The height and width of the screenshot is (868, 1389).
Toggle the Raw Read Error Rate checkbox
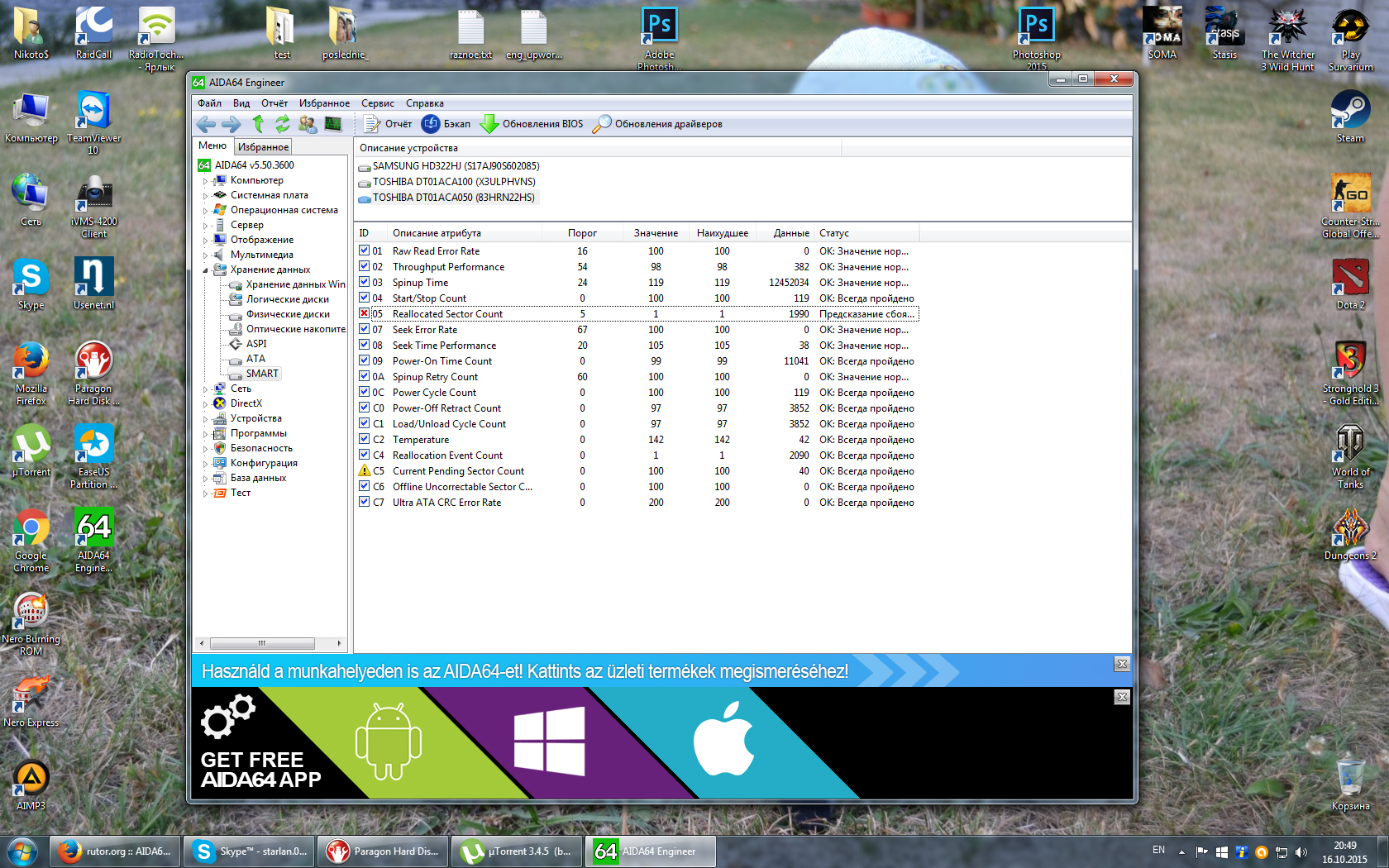pyautogui.click(x=364, y=250)
